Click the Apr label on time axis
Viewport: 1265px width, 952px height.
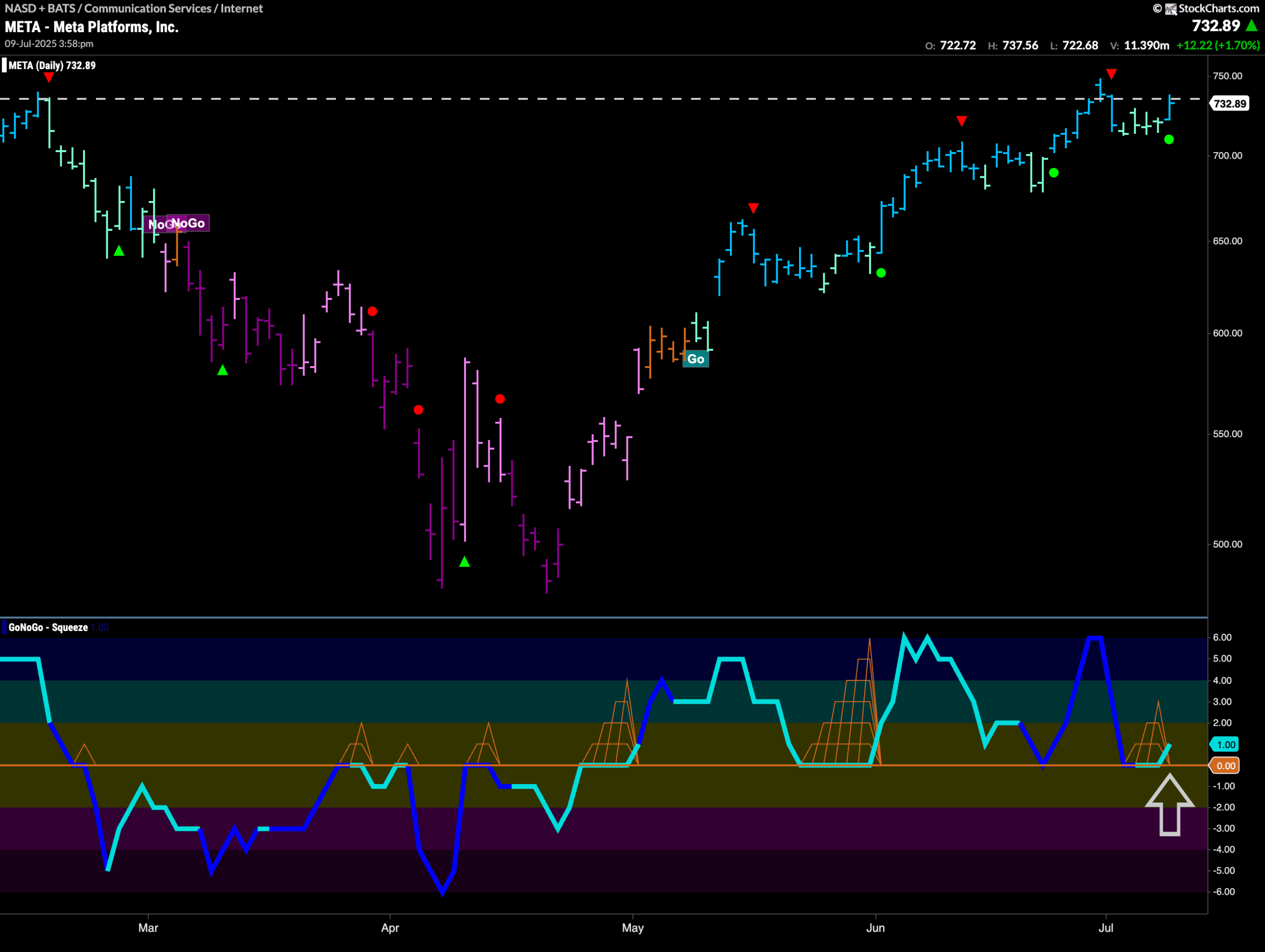coord(390,927)
